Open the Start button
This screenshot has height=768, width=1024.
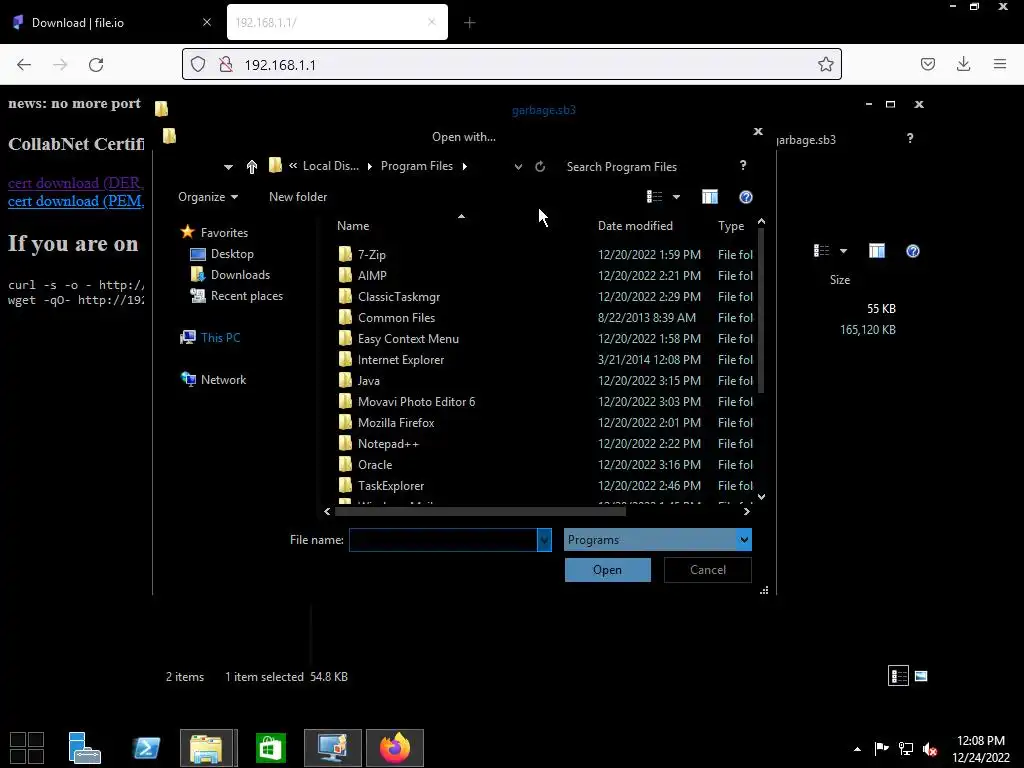pos(27,748)
